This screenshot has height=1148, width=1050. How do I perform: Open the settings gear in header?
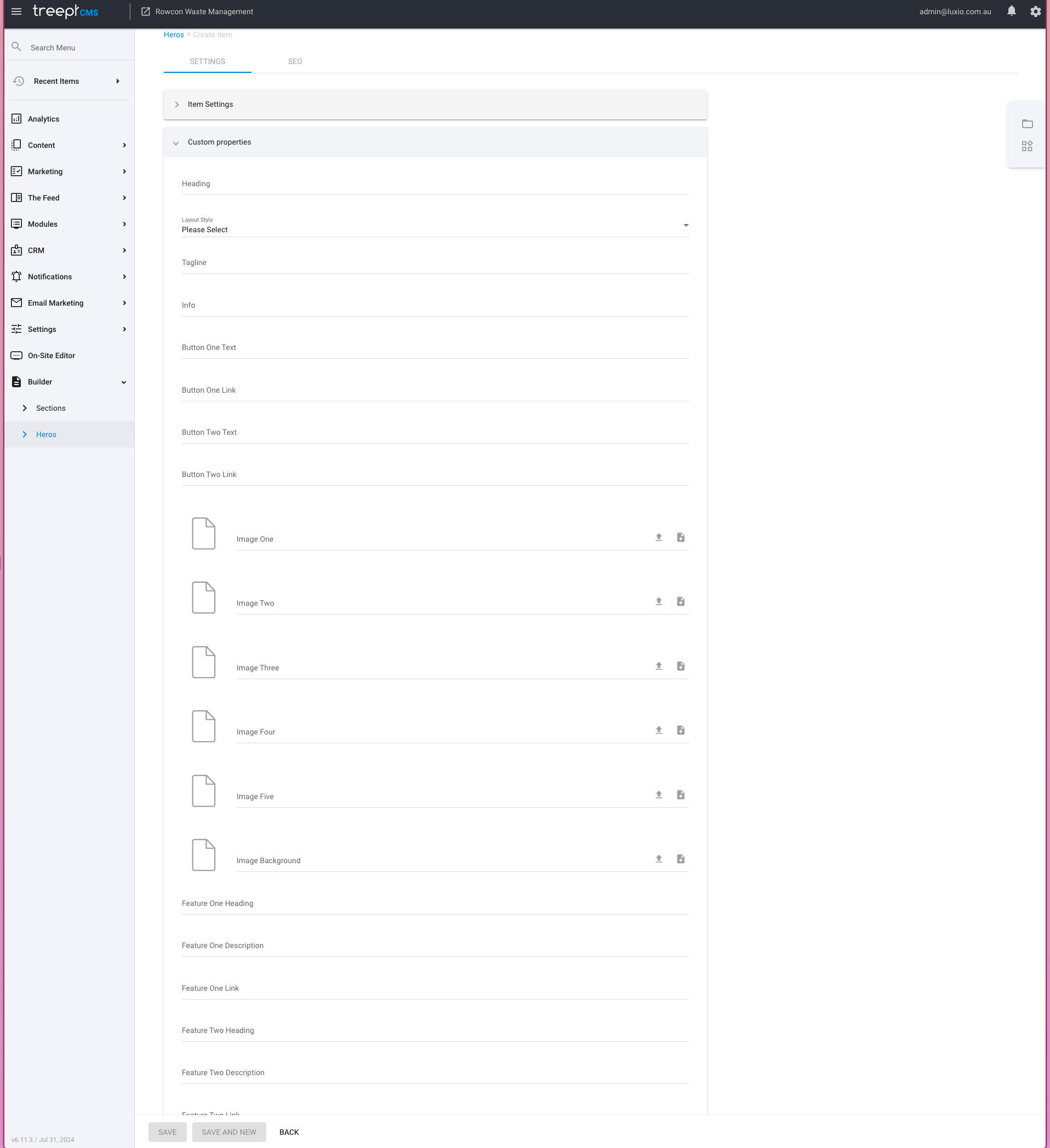point(1036,12)
